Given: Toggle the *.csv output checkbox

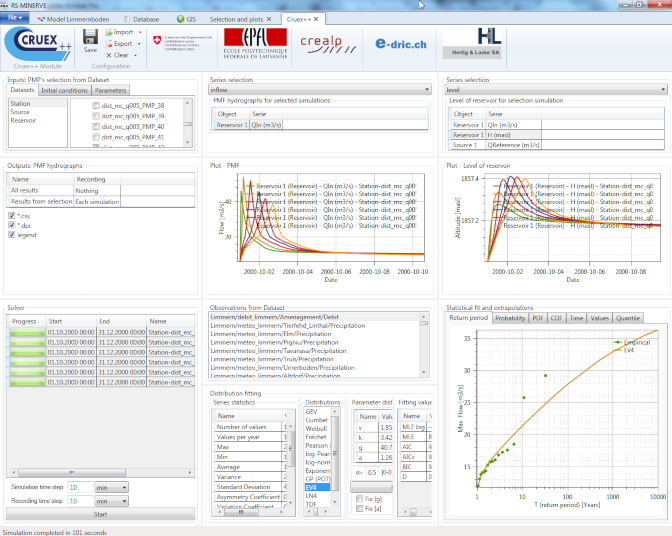Looking at the screenshot, I should [x=12, y=216].
